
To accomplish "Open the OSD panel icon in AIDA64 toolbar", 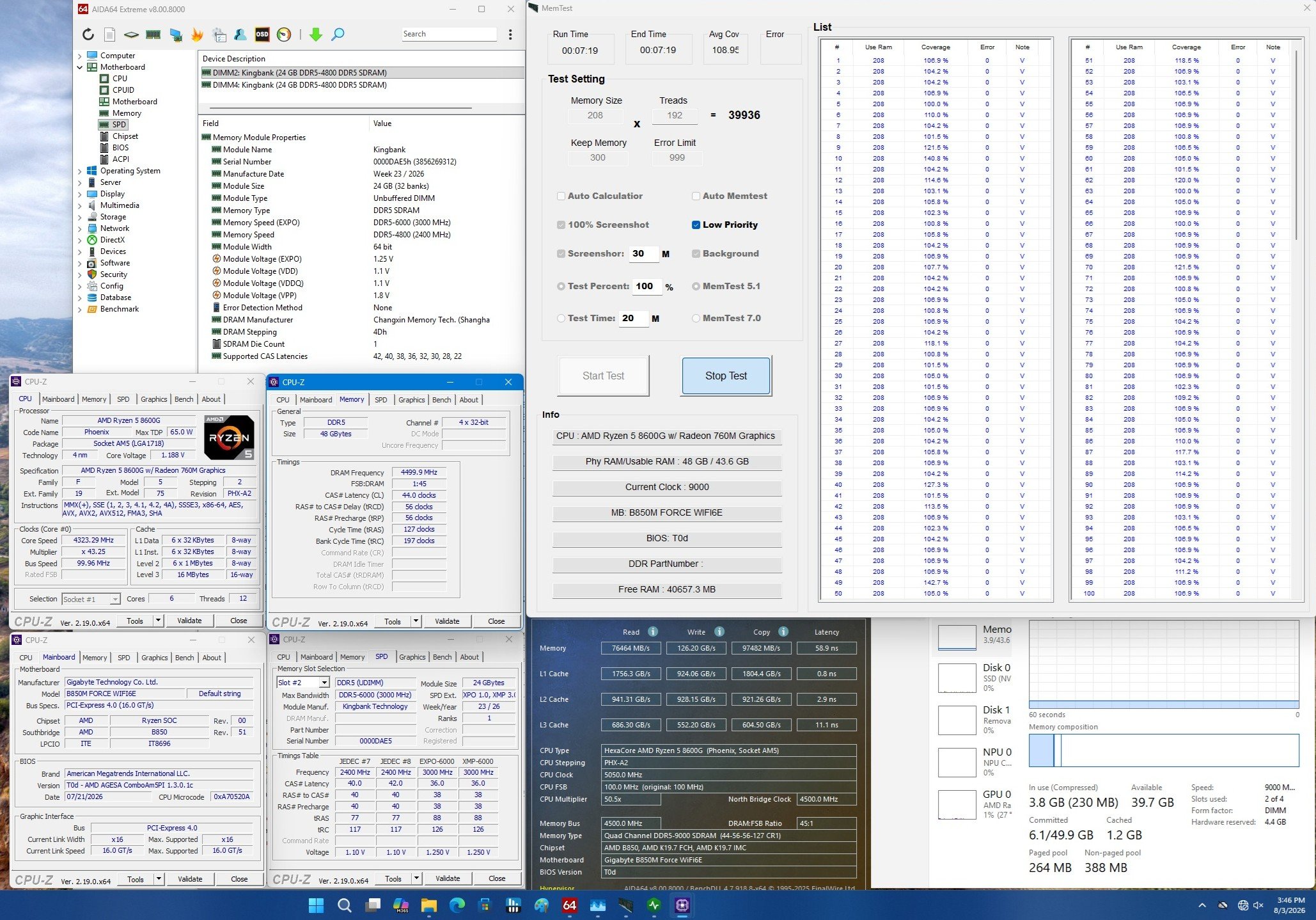I will tap(262, 35).
